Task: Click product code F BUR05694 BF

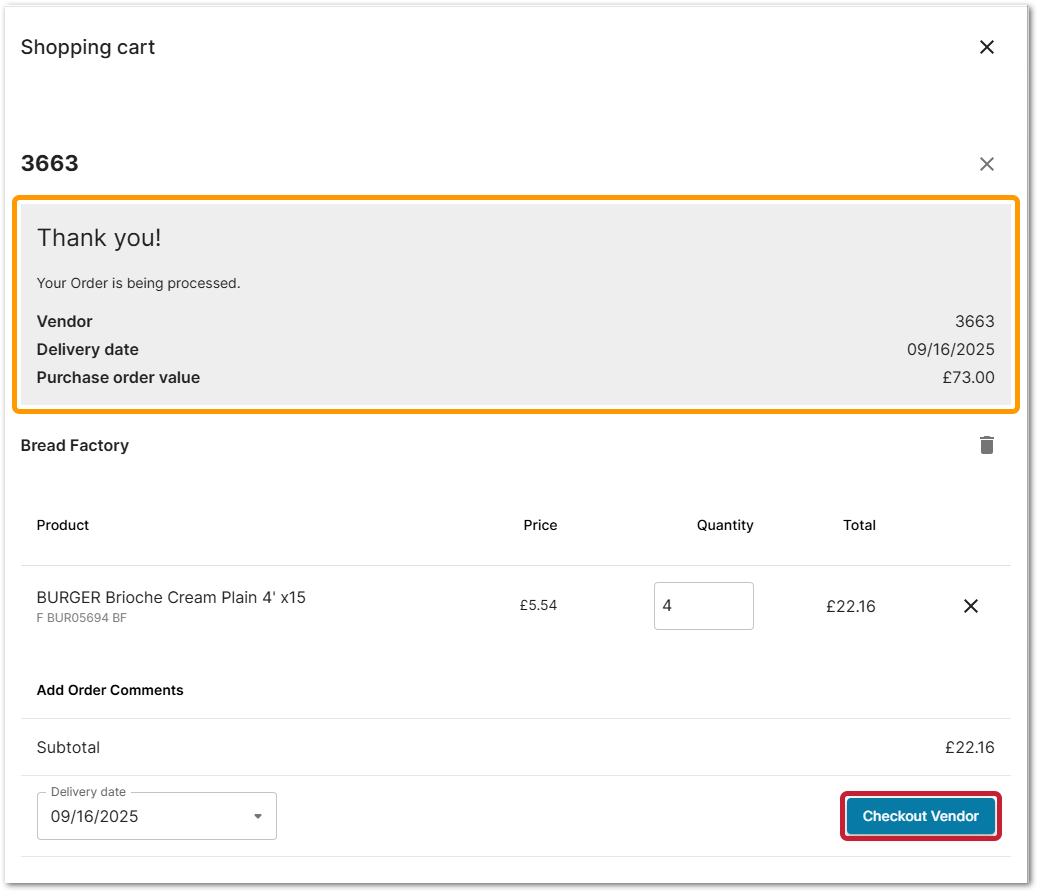Action: (x=82, y=618)
